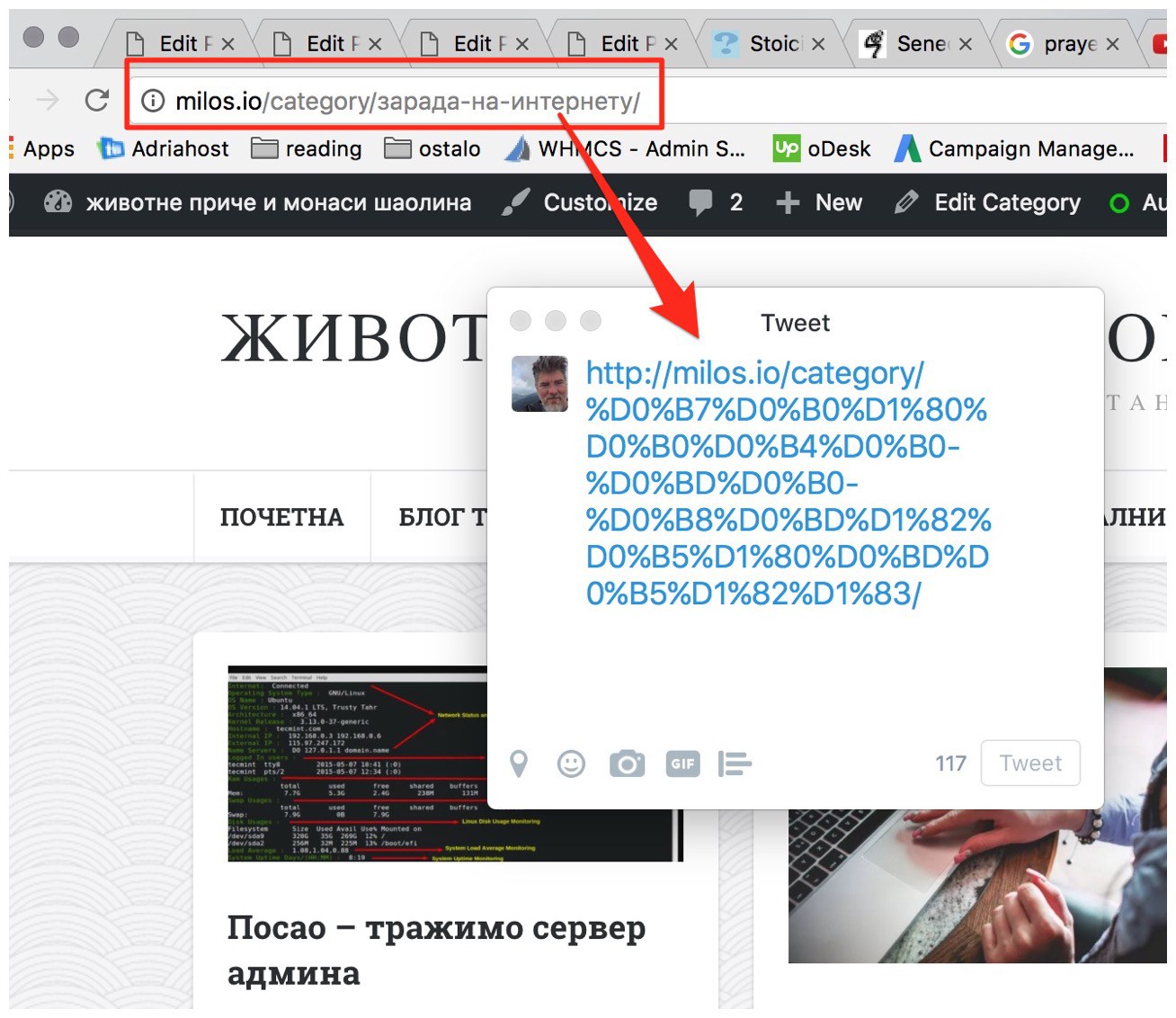Open the New content menu

pos(818,202)
